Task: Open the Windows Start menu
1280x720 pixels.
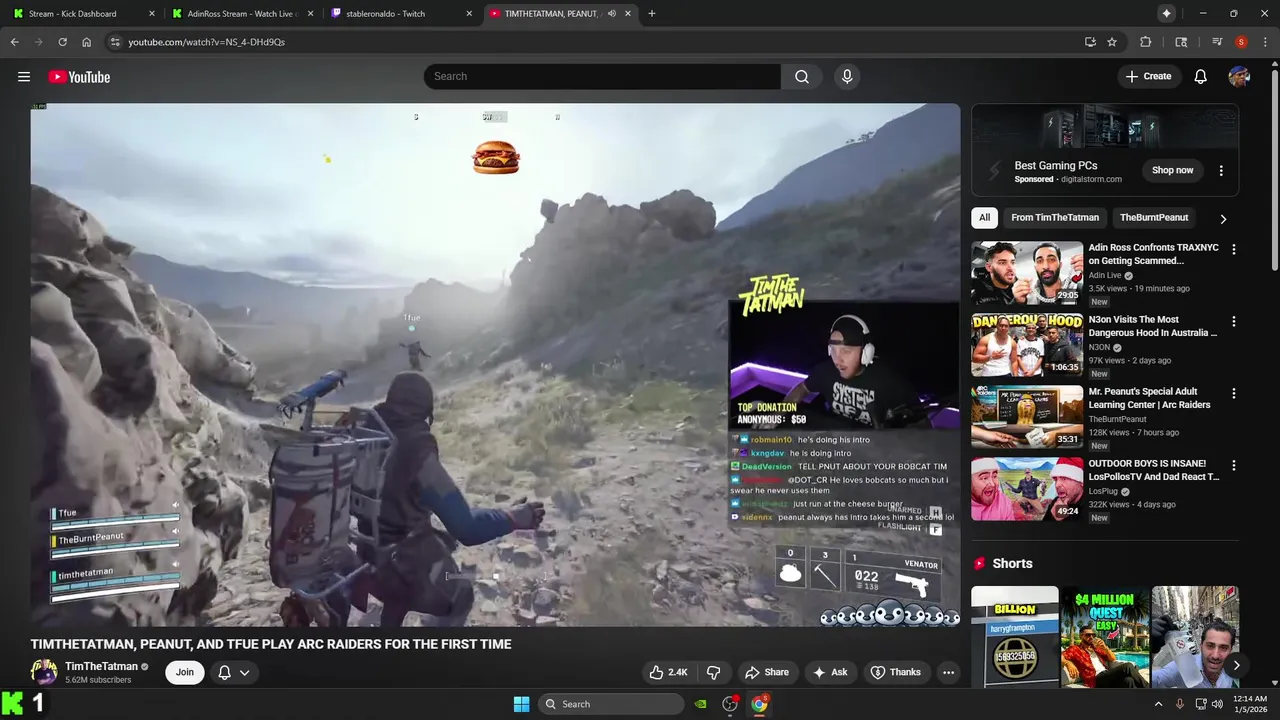Action: point(521,704)
